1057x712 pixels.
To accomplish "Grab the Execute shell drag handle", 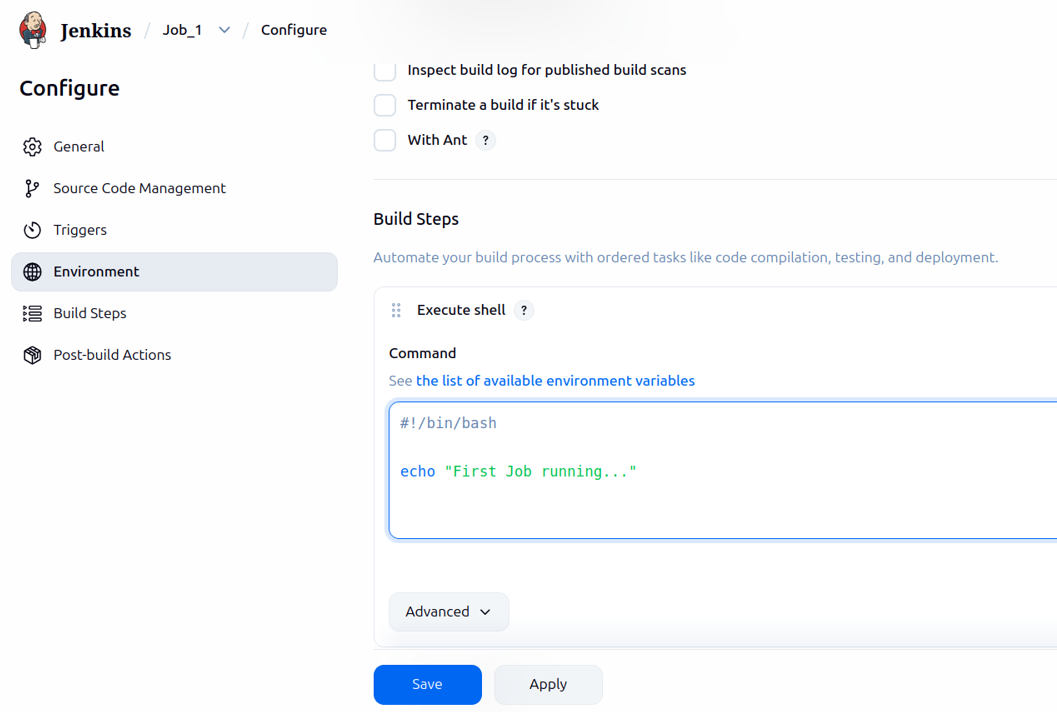I will (x=396, y=310).
